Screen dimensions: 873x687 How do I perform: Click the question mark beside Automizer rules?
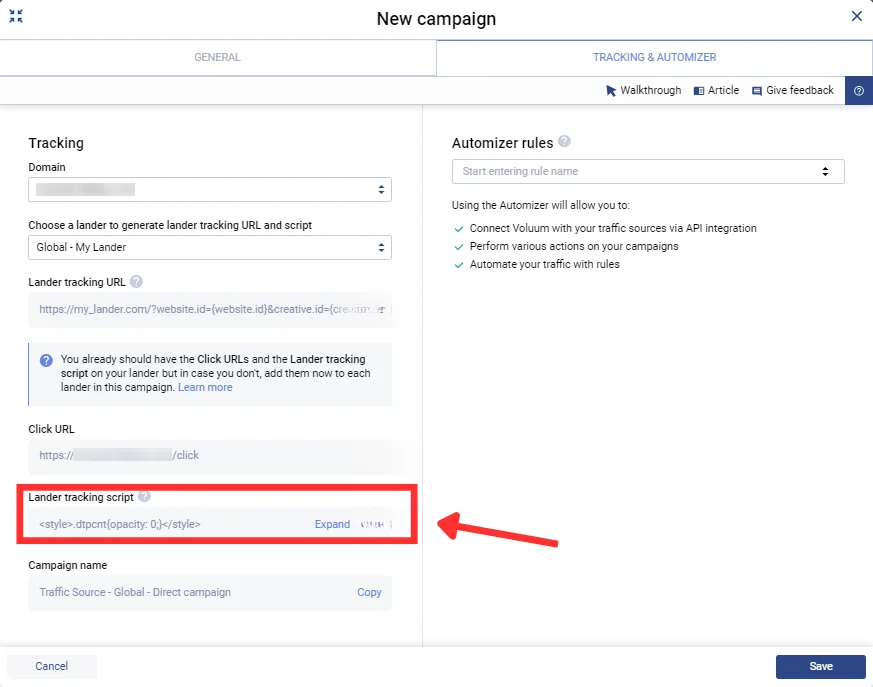[565, 143]
